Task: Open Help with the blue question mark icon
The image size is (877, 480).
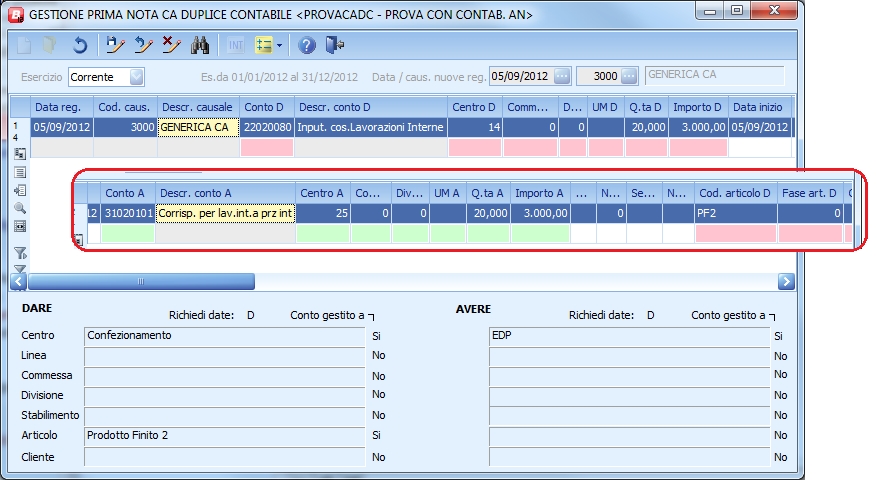Action: tap(307, 45)
